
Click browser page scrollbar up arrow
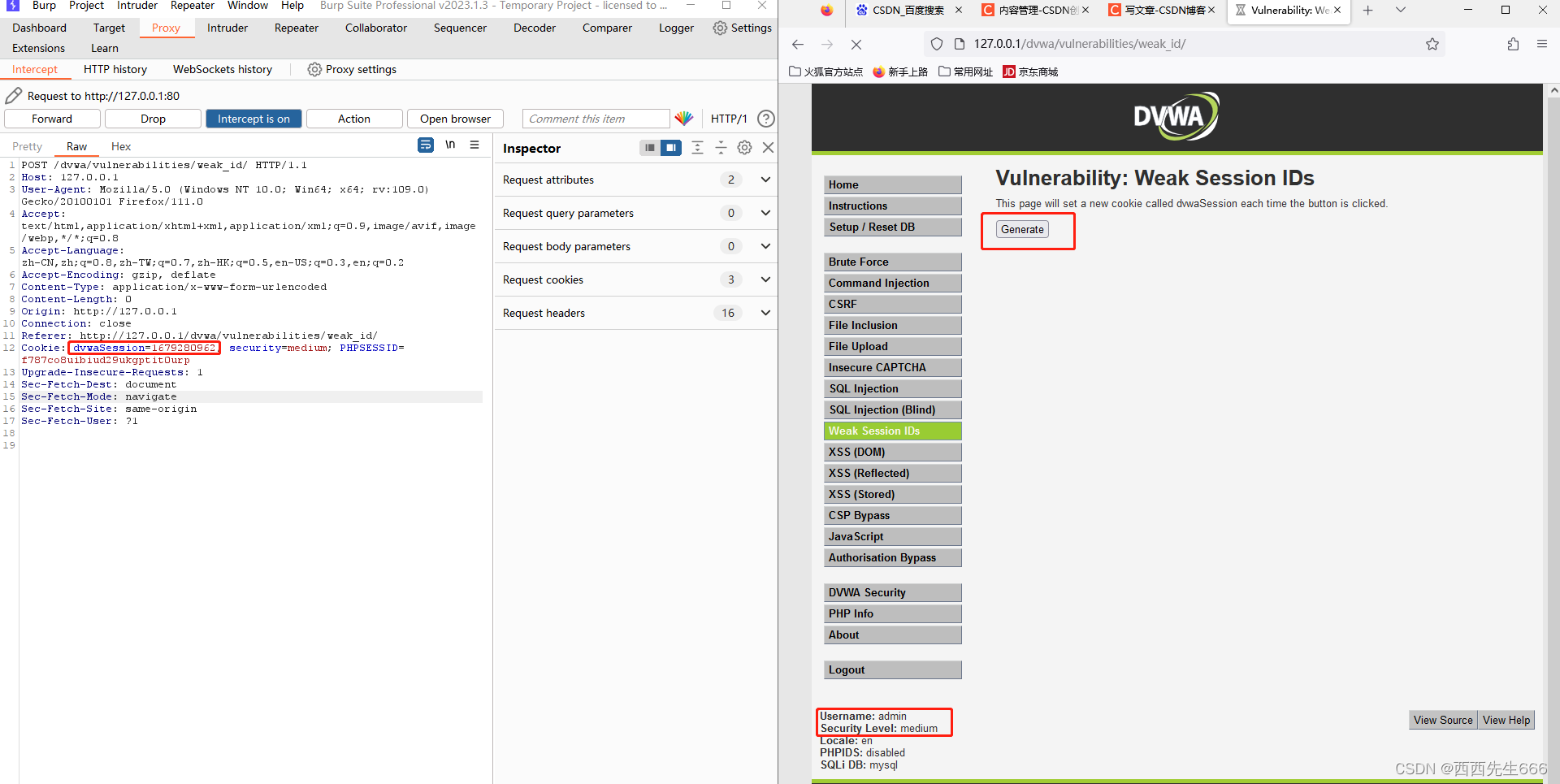click(1553, 90)
